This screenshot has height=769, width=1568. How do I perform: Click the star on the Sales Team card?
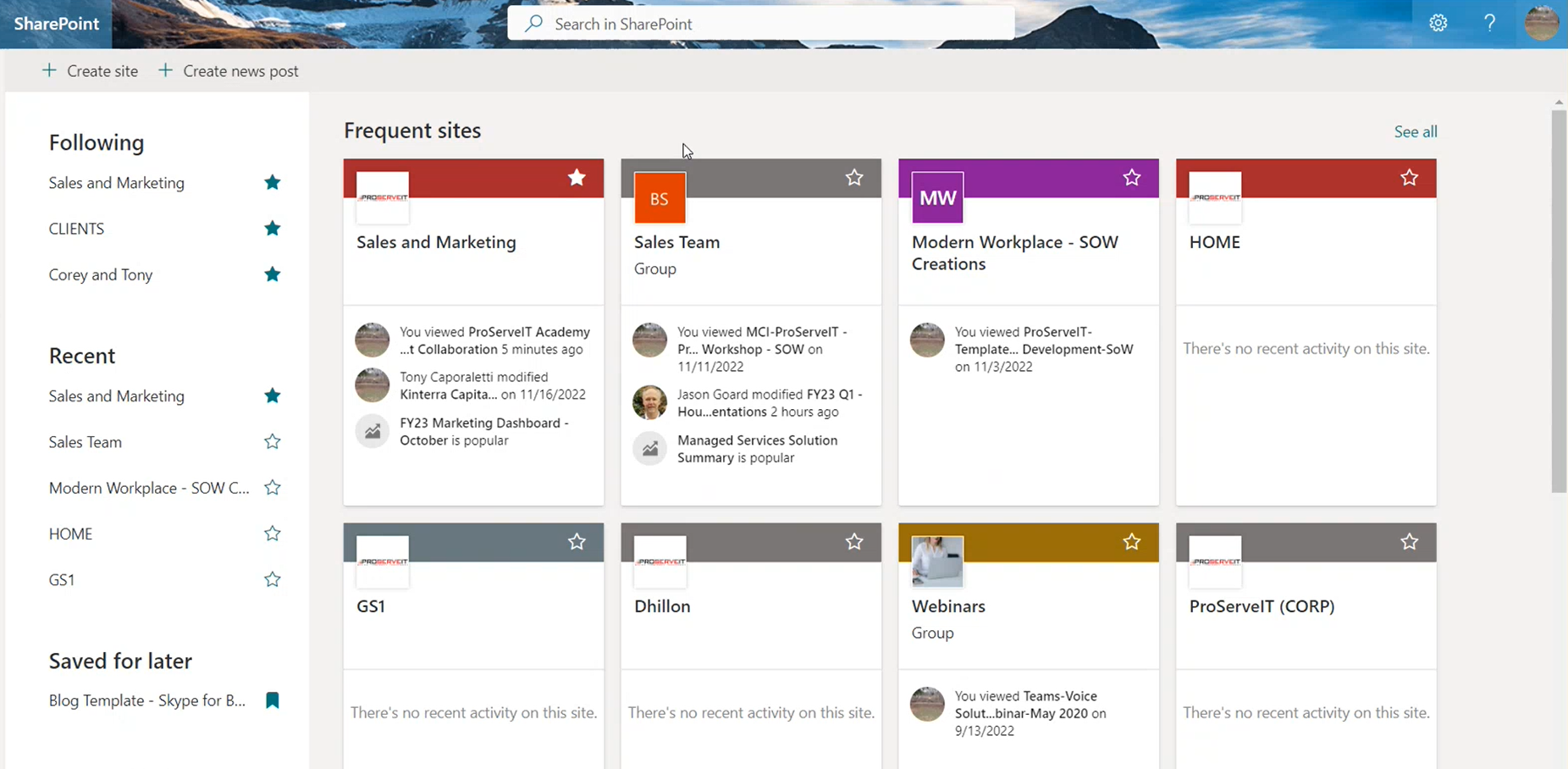854,177
